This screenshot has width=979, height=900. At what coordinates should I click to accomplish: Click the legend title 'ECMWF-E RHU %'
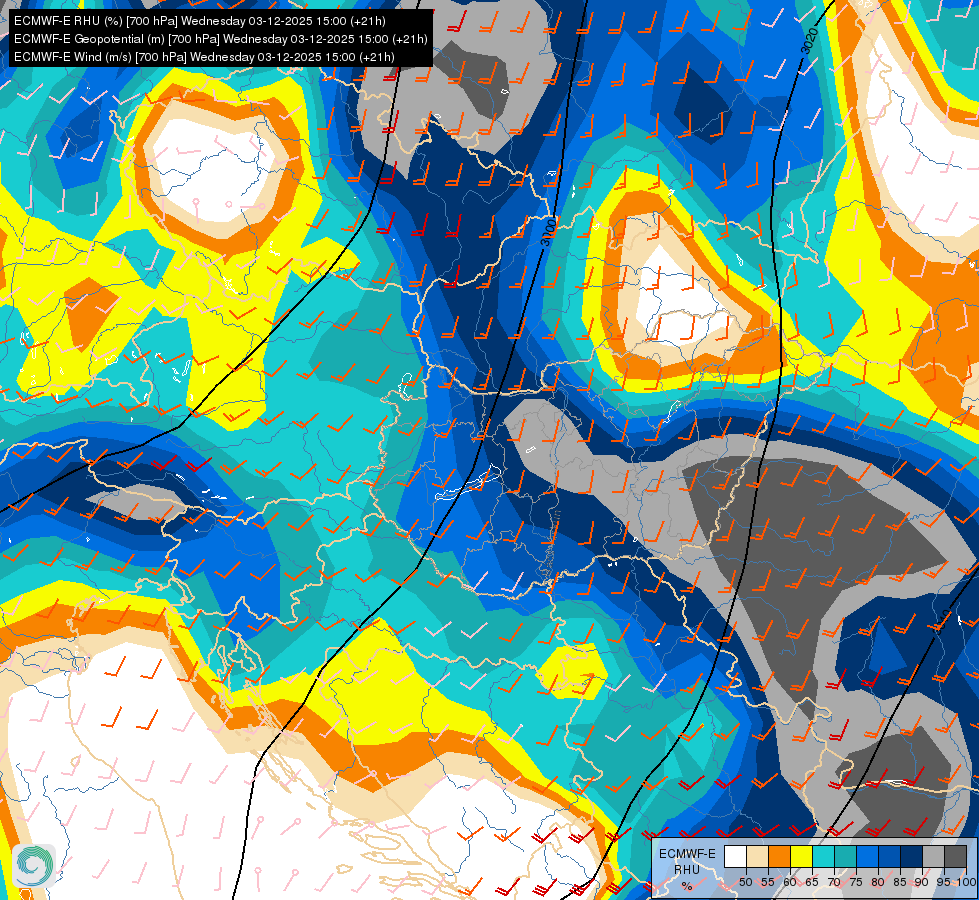point(687,869)
